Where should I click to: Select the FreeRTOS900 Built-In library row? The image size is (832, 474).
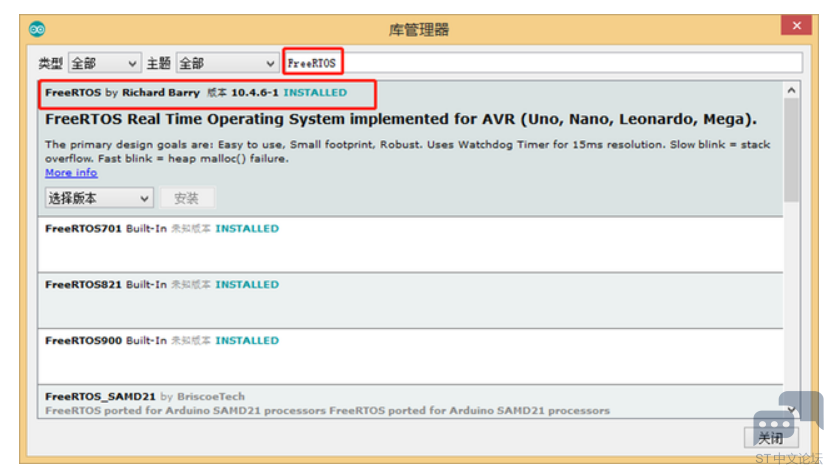tap(410, 357)
